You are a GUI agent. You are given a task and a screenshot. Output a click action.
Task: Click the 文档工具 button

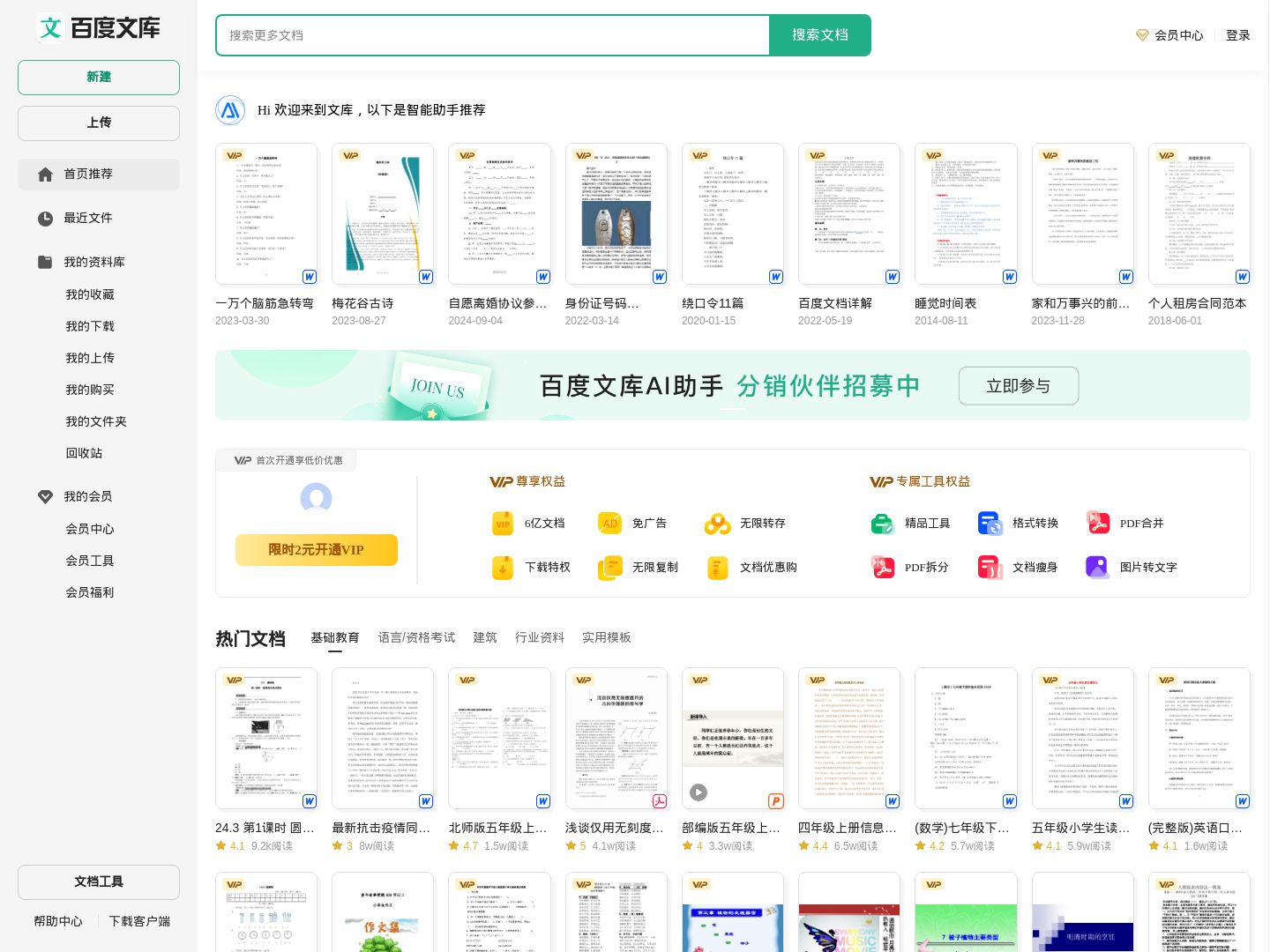[99, 882]
